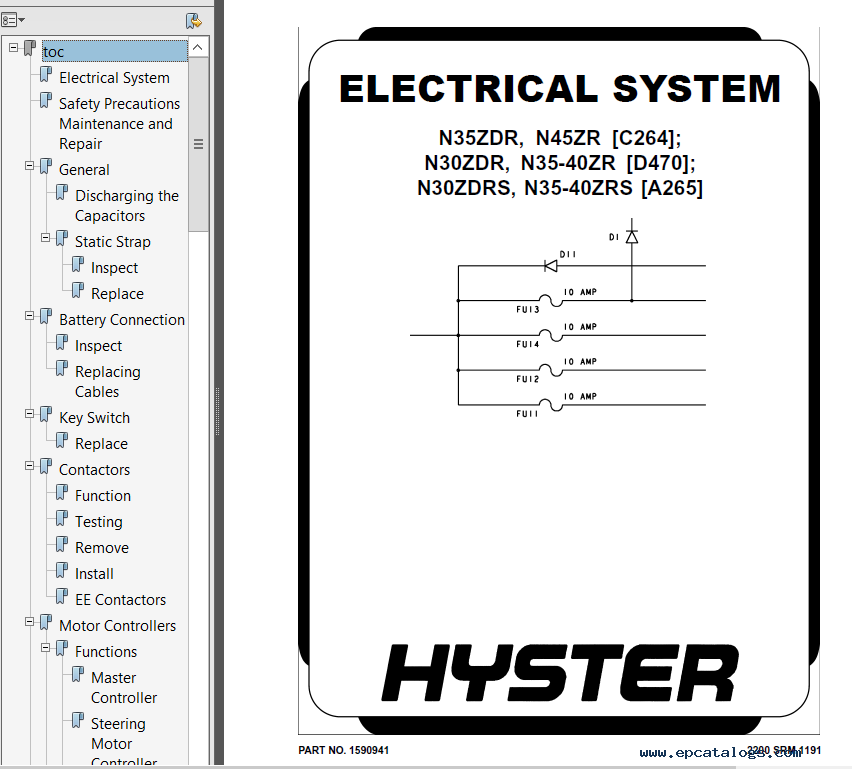The height and width of the screenshot is (769, 852).
Task: Open the bookmarks panel options menu
Action: click(x=13, y=21)
